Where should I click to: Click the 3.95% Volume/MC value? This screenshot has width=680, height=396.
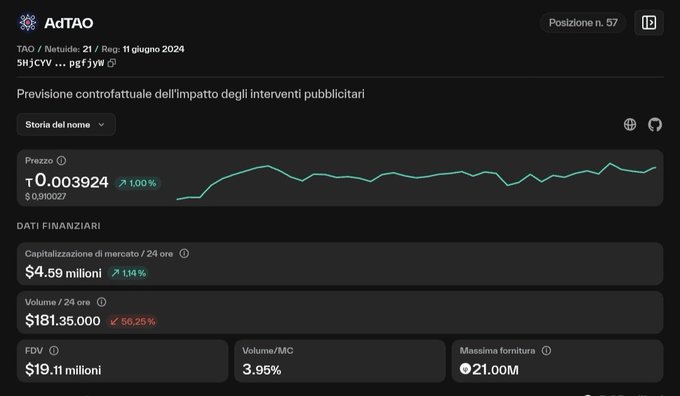point(262,370)
